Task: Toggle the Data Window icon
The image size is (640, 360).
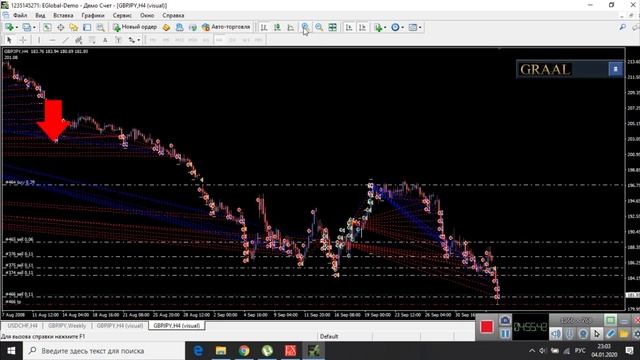Action: (60, 27)
